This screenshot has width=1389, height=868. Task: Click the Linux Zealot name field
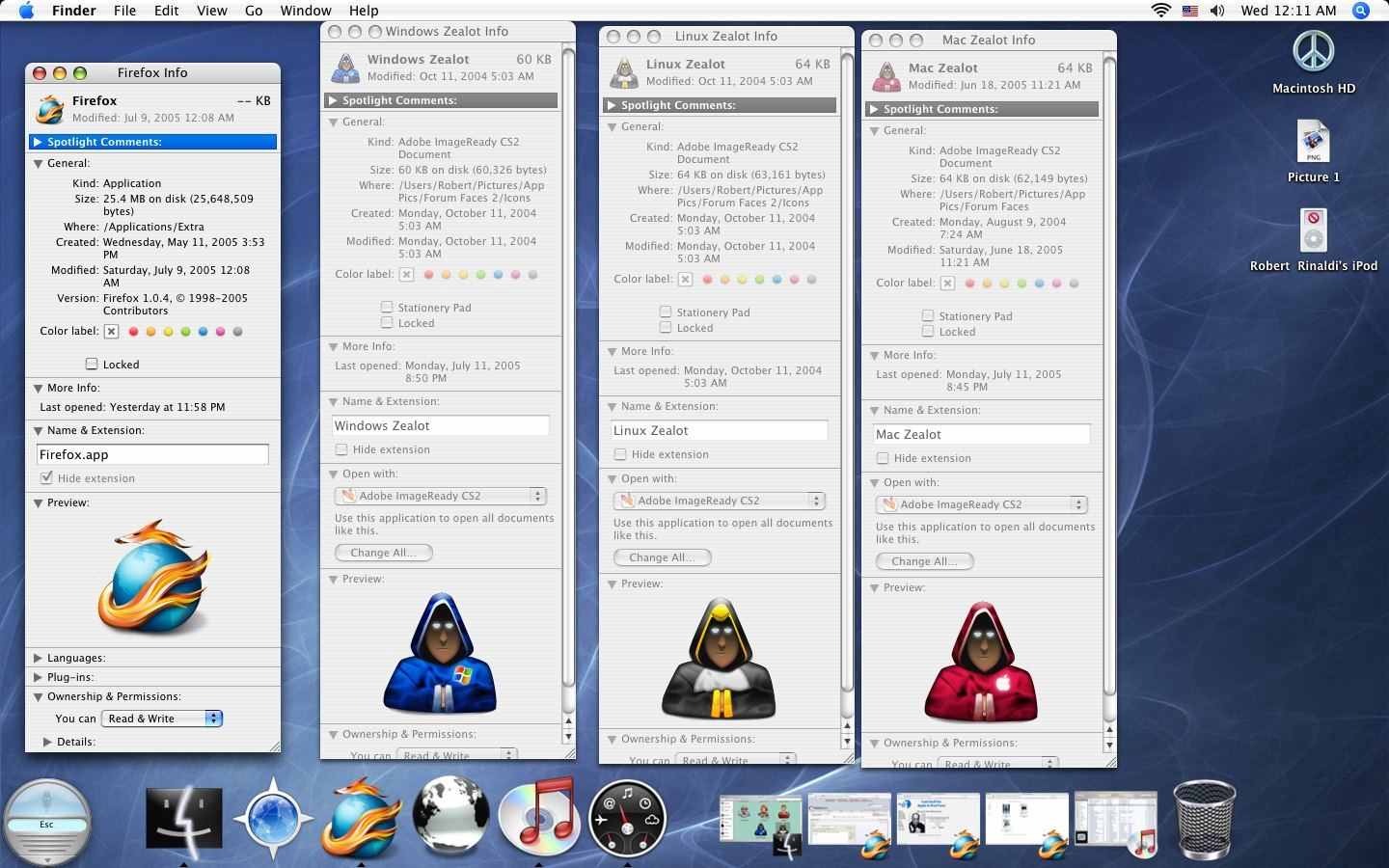point(720,430)
